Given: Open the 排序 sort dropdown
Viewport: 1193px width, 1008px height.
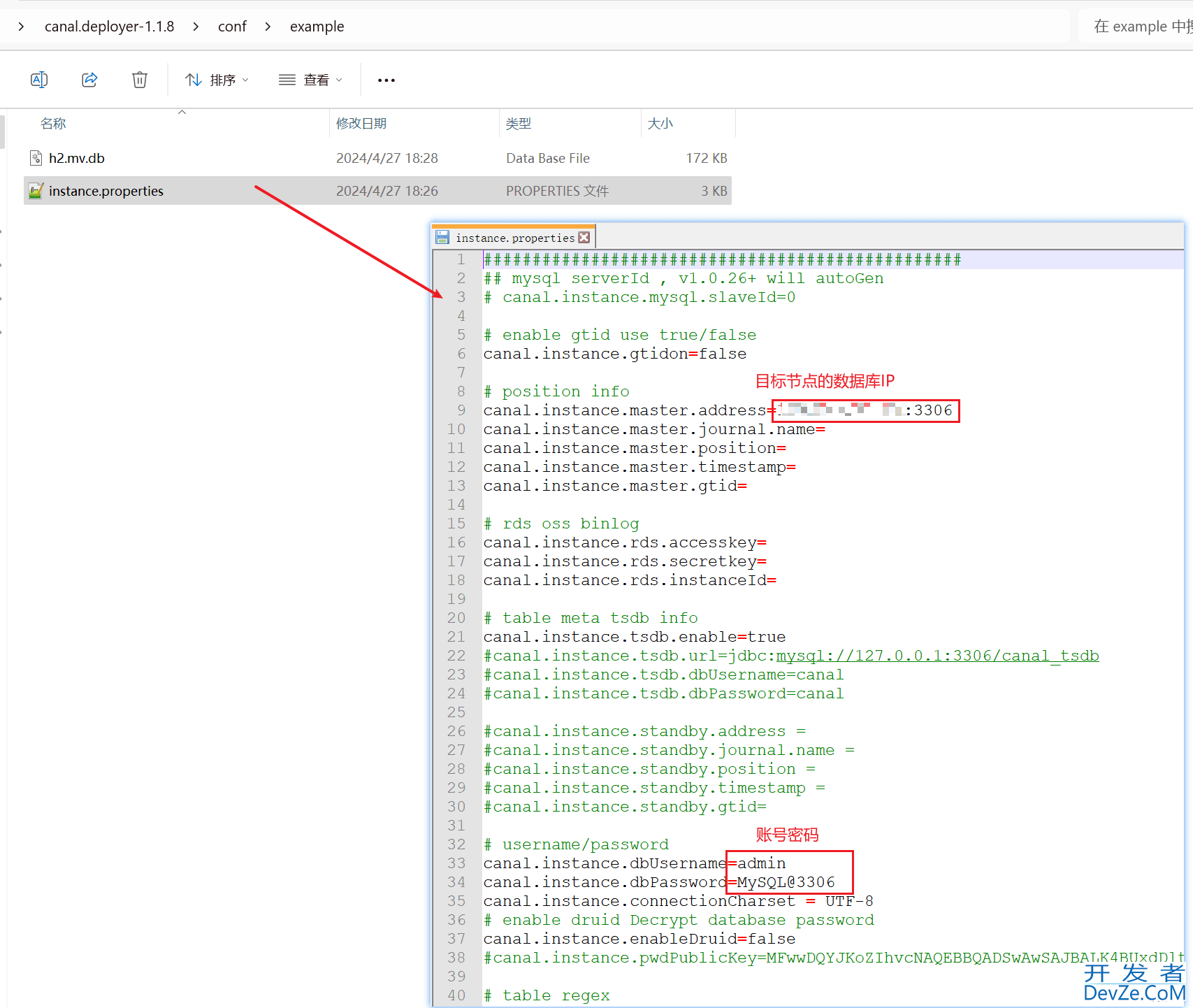Looking at the screenshot, I should pyautogui.click(x=217, y=80).
